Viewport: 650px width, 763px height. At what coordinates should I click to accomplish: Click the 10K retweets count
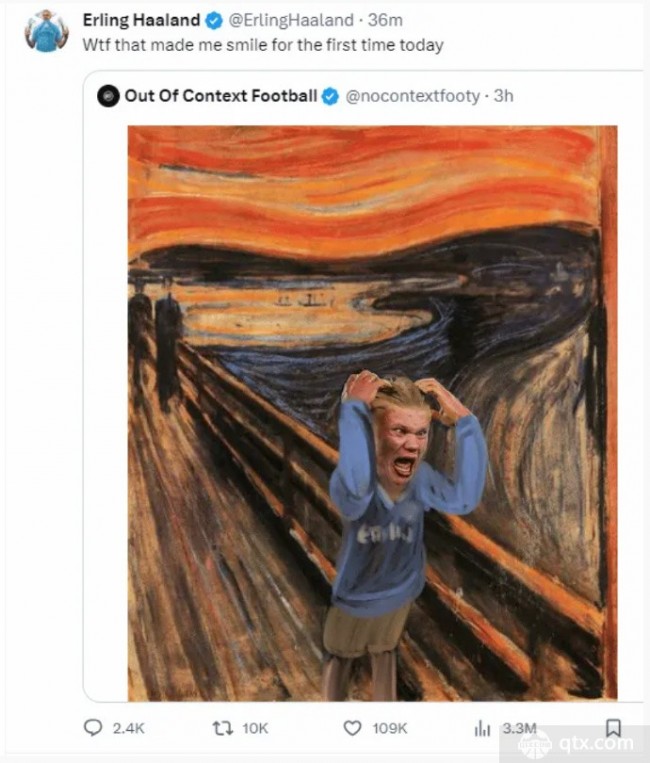pyautogui.click(x=255, y=728)
